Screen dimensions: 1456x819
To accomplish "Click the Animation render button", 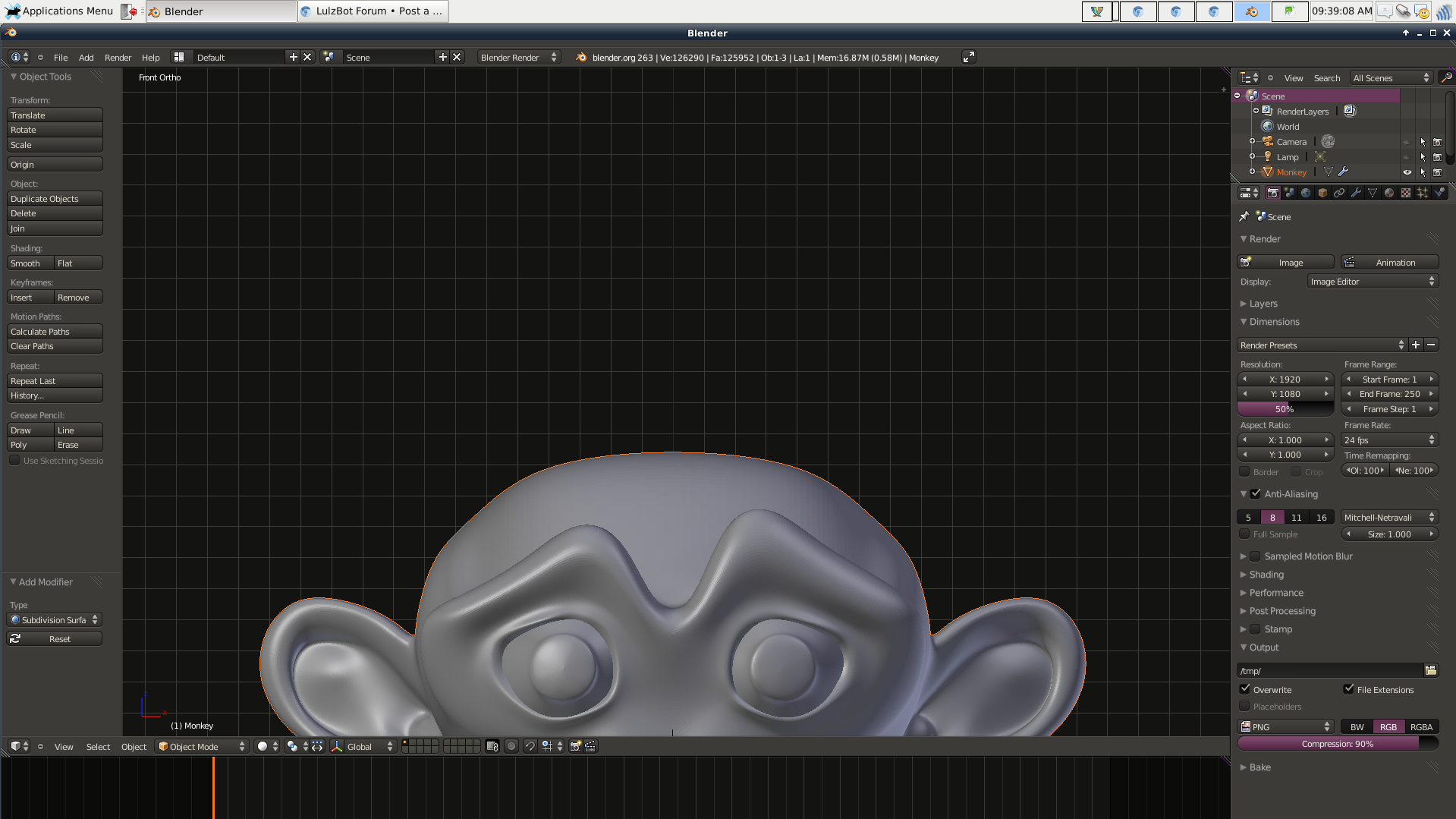I will pos(1389,262).
